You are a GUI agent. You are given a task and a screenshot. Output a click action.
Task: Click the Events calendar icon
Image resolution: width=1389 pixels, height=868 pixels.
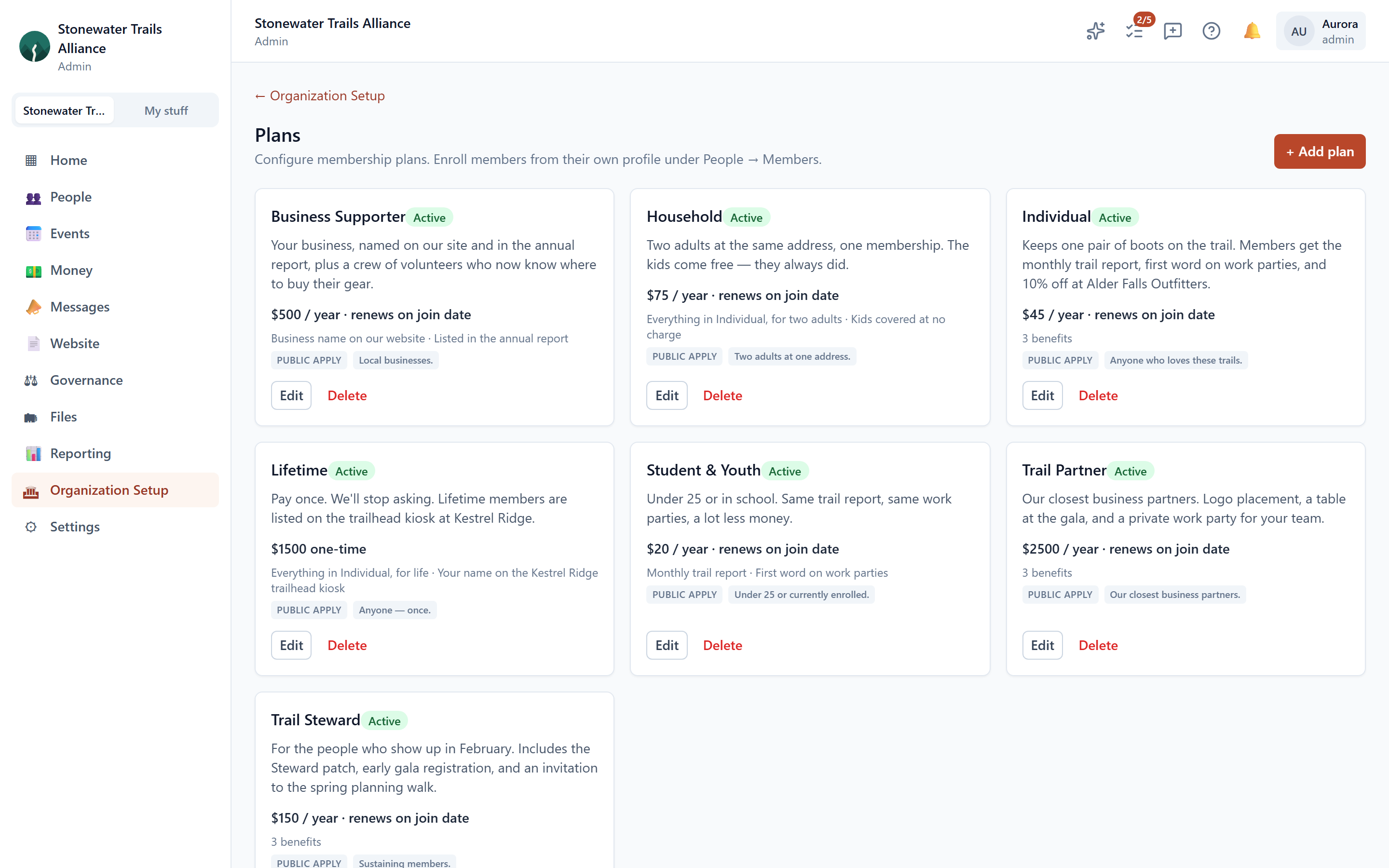click(33, 234)
